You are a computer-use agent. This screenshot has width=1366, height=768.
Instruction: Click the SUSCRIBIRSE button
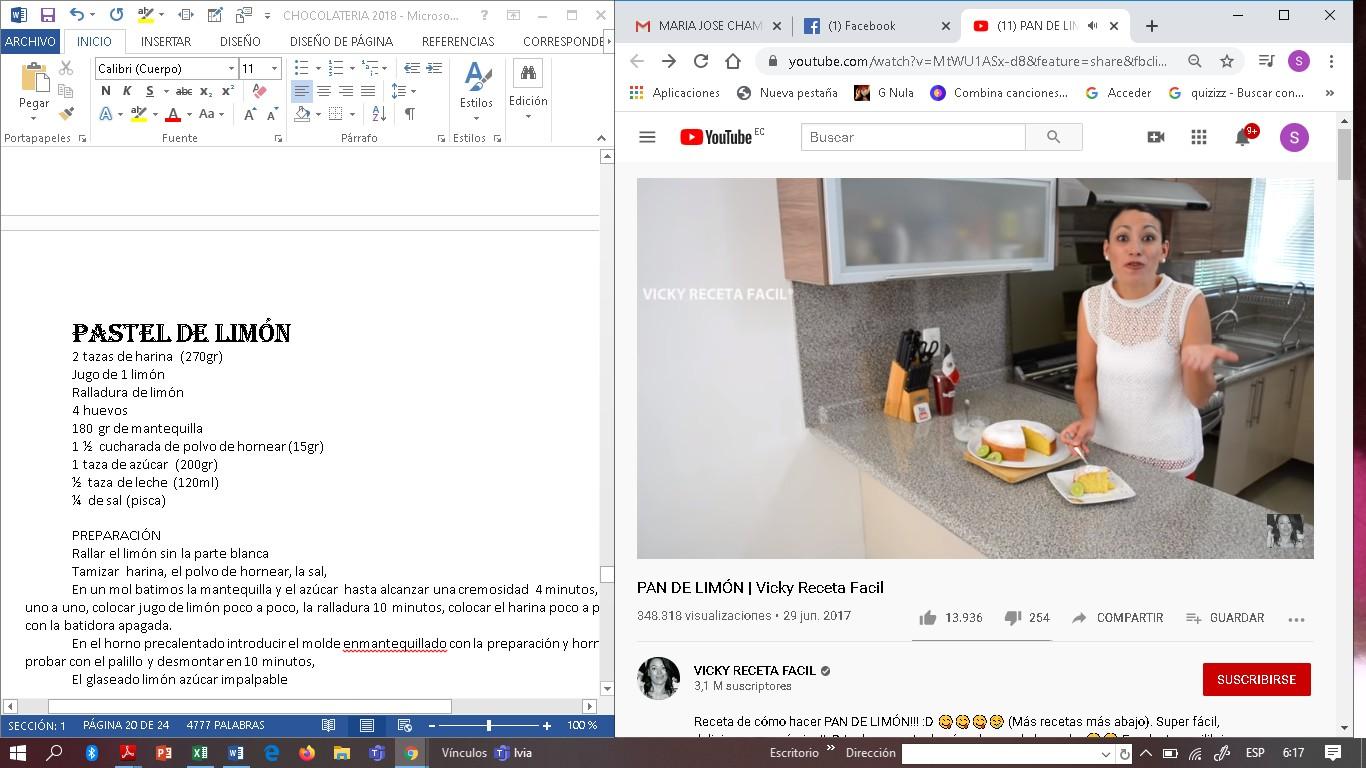click(x=1256, y=679)
